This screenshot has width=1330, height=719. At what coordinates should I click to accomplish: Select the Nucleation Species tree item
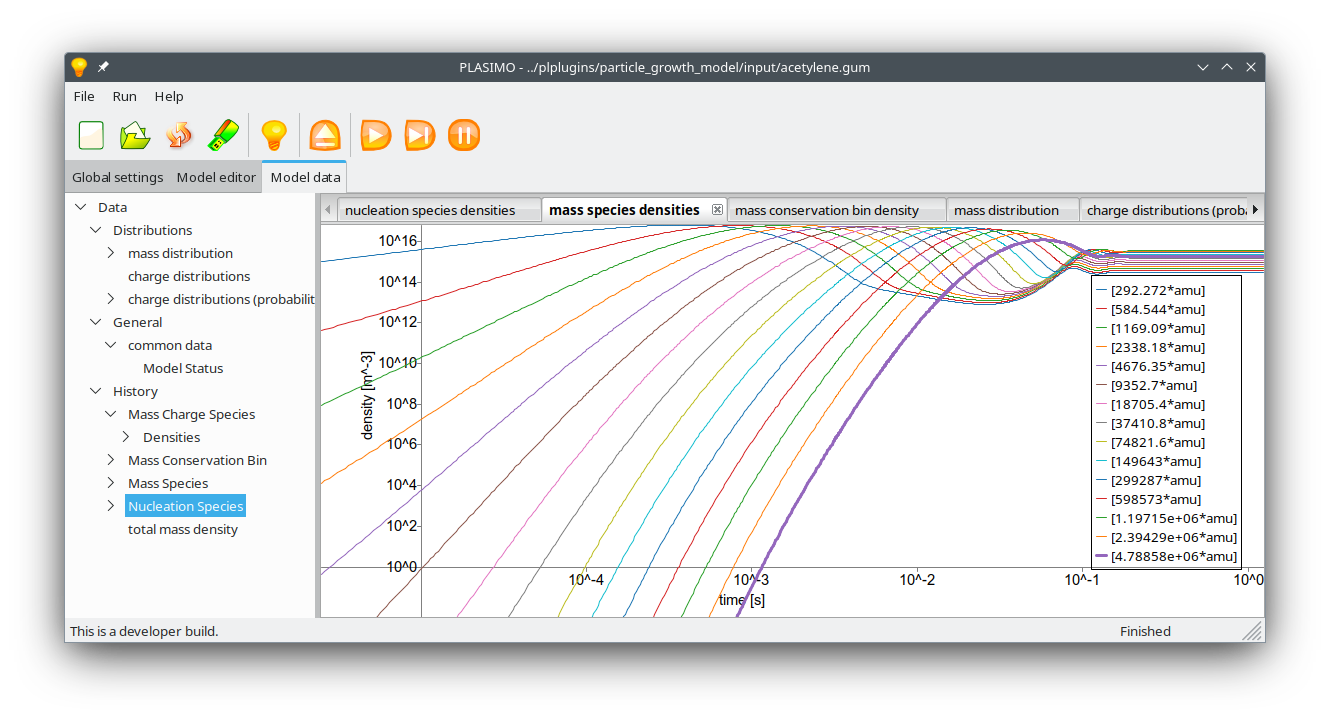186,506
